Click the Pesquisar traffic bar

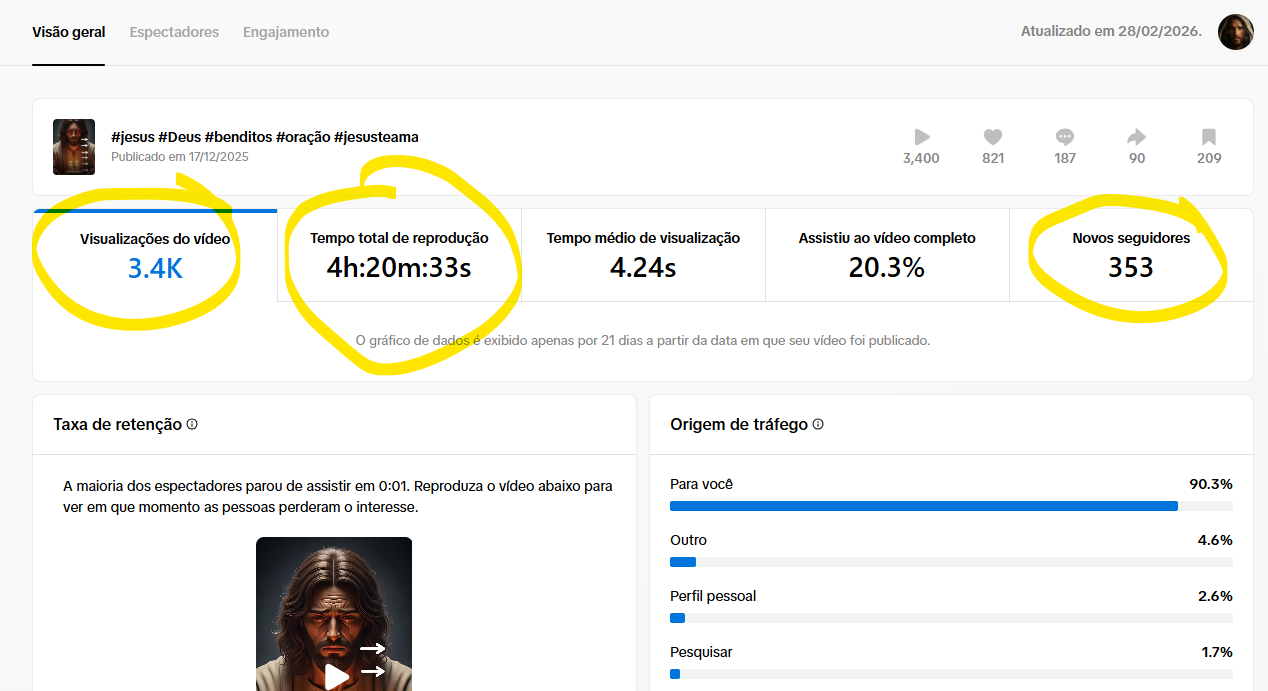pos(951,674)
